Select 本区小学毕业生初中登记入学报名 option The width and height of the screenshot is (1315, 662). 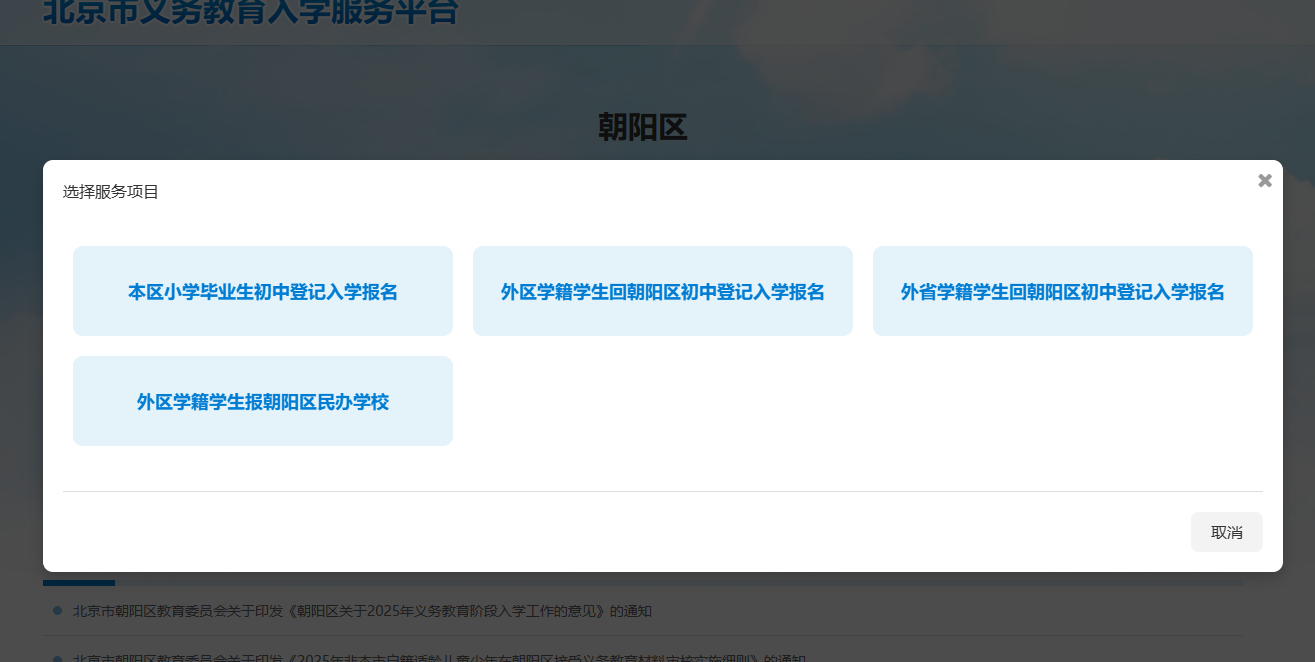263,291
